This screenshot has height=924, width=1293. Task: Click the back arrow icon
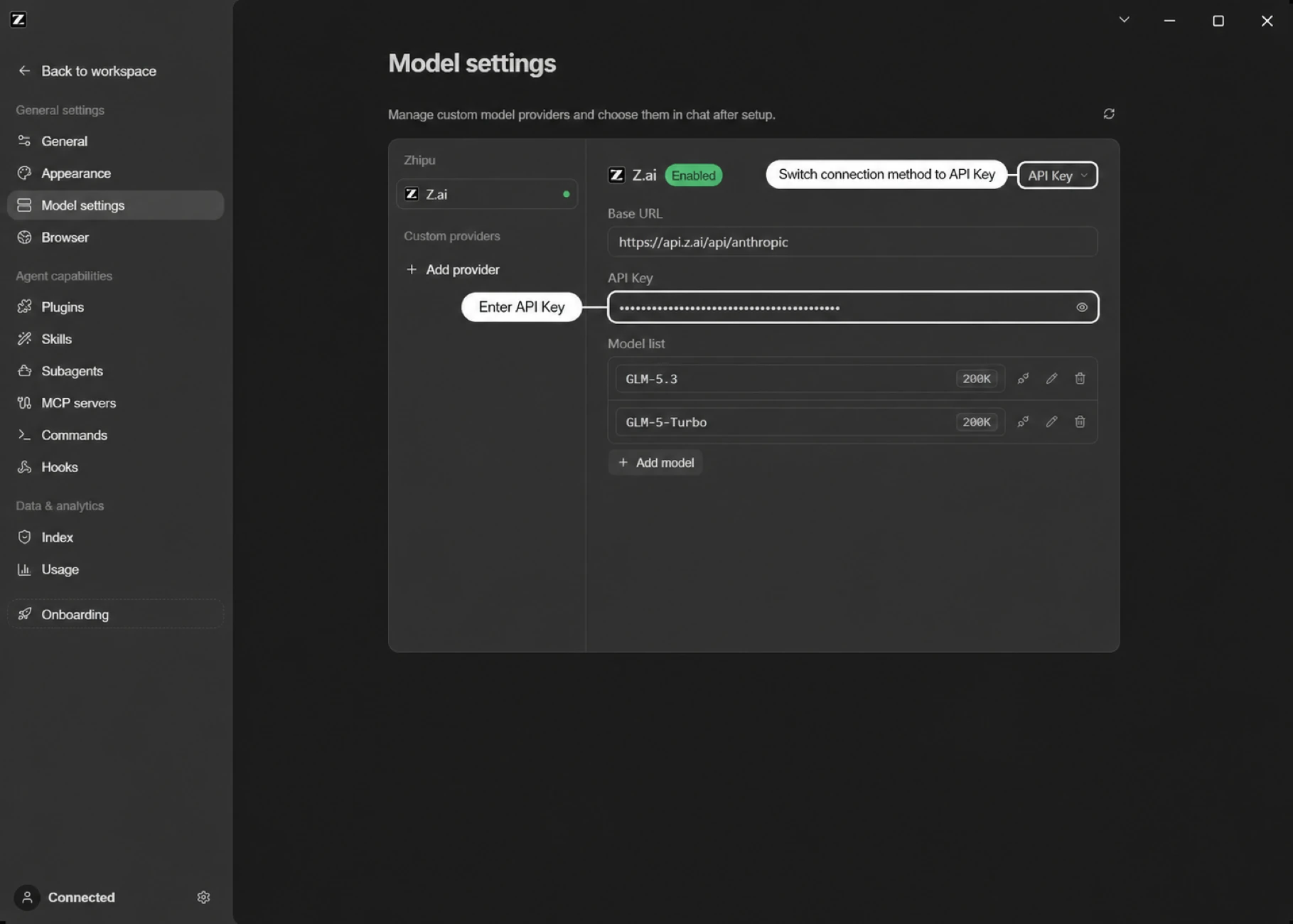[24, 70]
